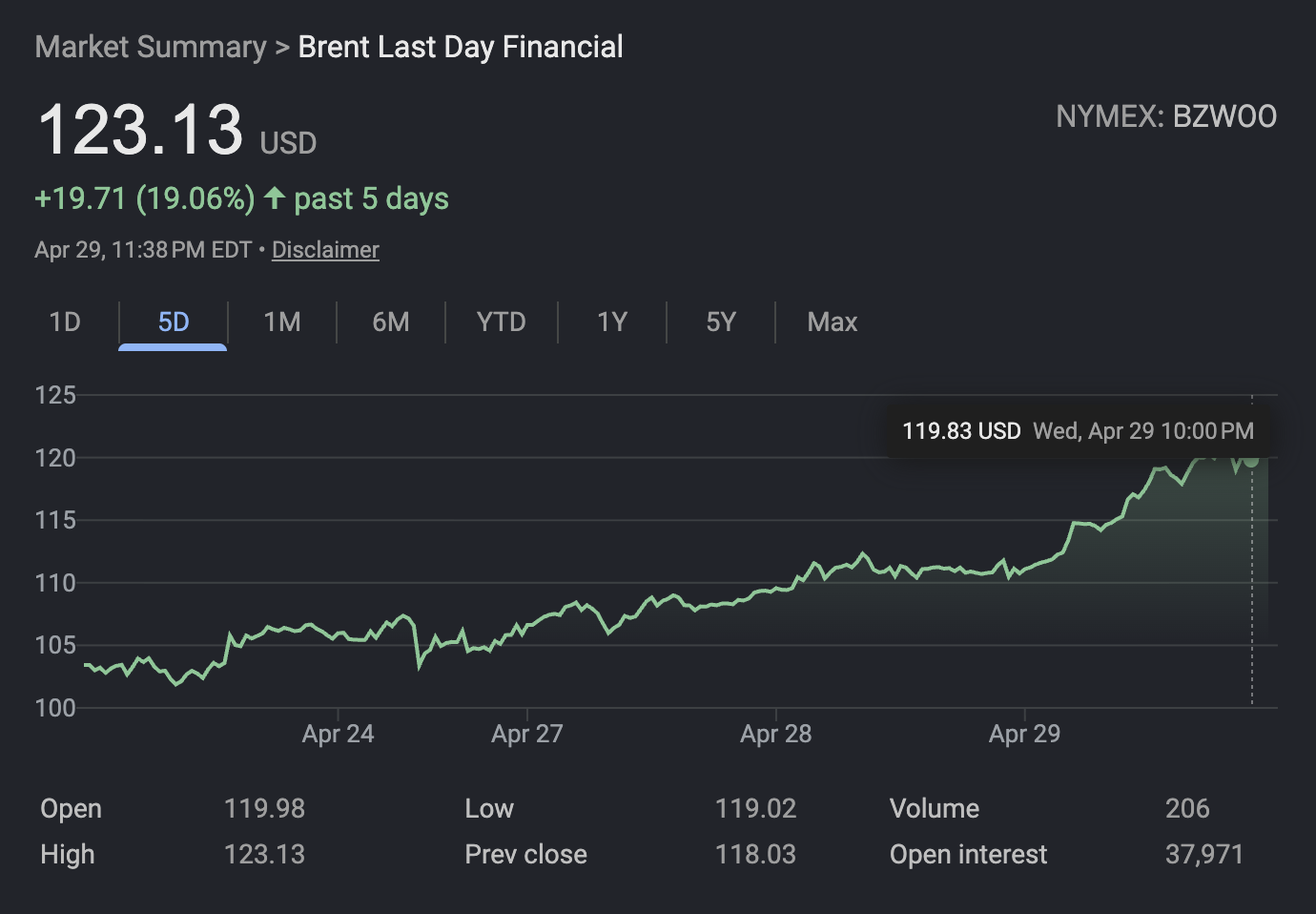Click the 123.13 current price figure

pyautogui.click(x=141, y=130)
